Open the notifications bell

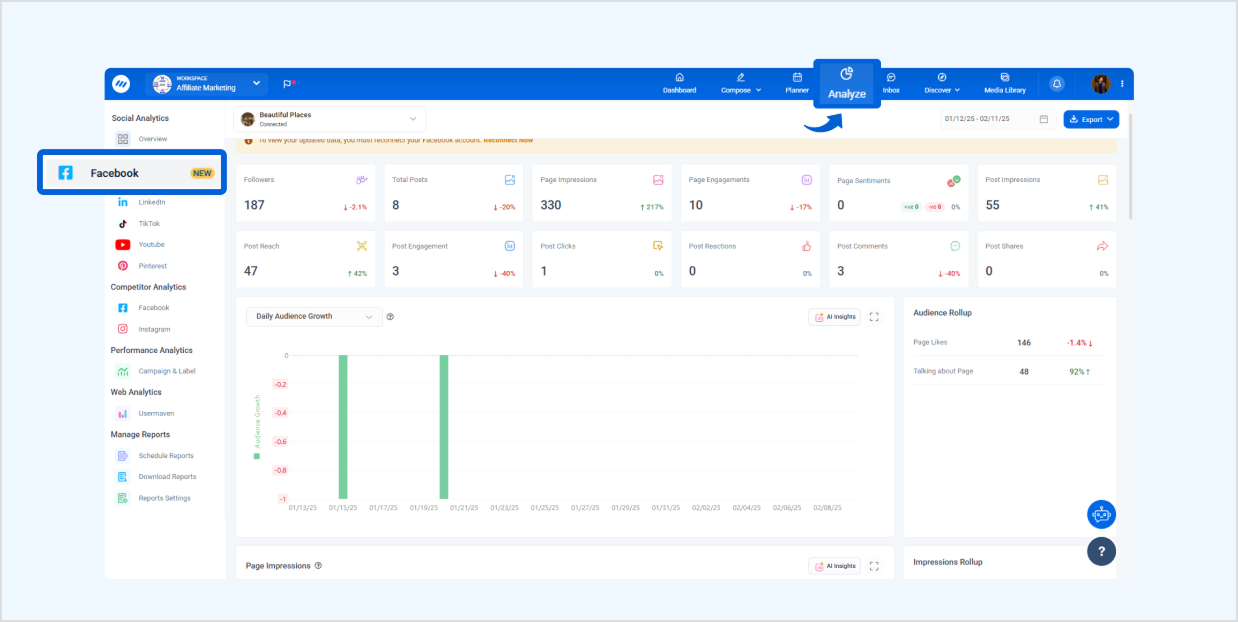[x=1057, y=84]
